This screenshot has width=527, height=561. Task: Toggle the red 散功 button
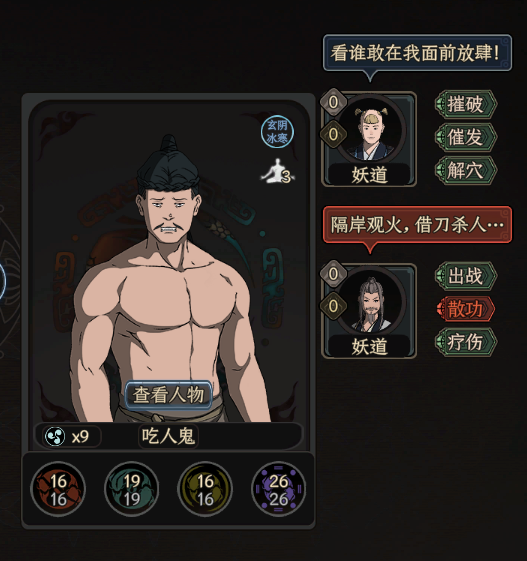pos(465,309)
